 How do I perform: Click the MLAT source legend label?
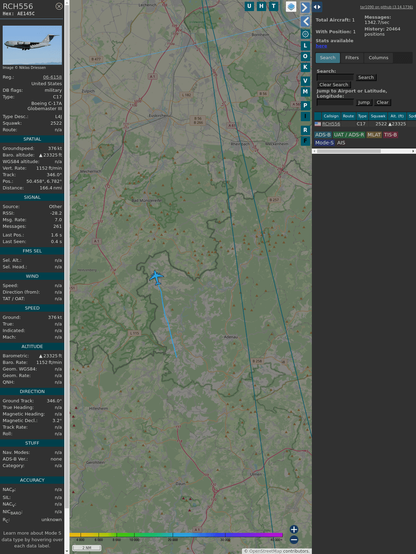374,135
